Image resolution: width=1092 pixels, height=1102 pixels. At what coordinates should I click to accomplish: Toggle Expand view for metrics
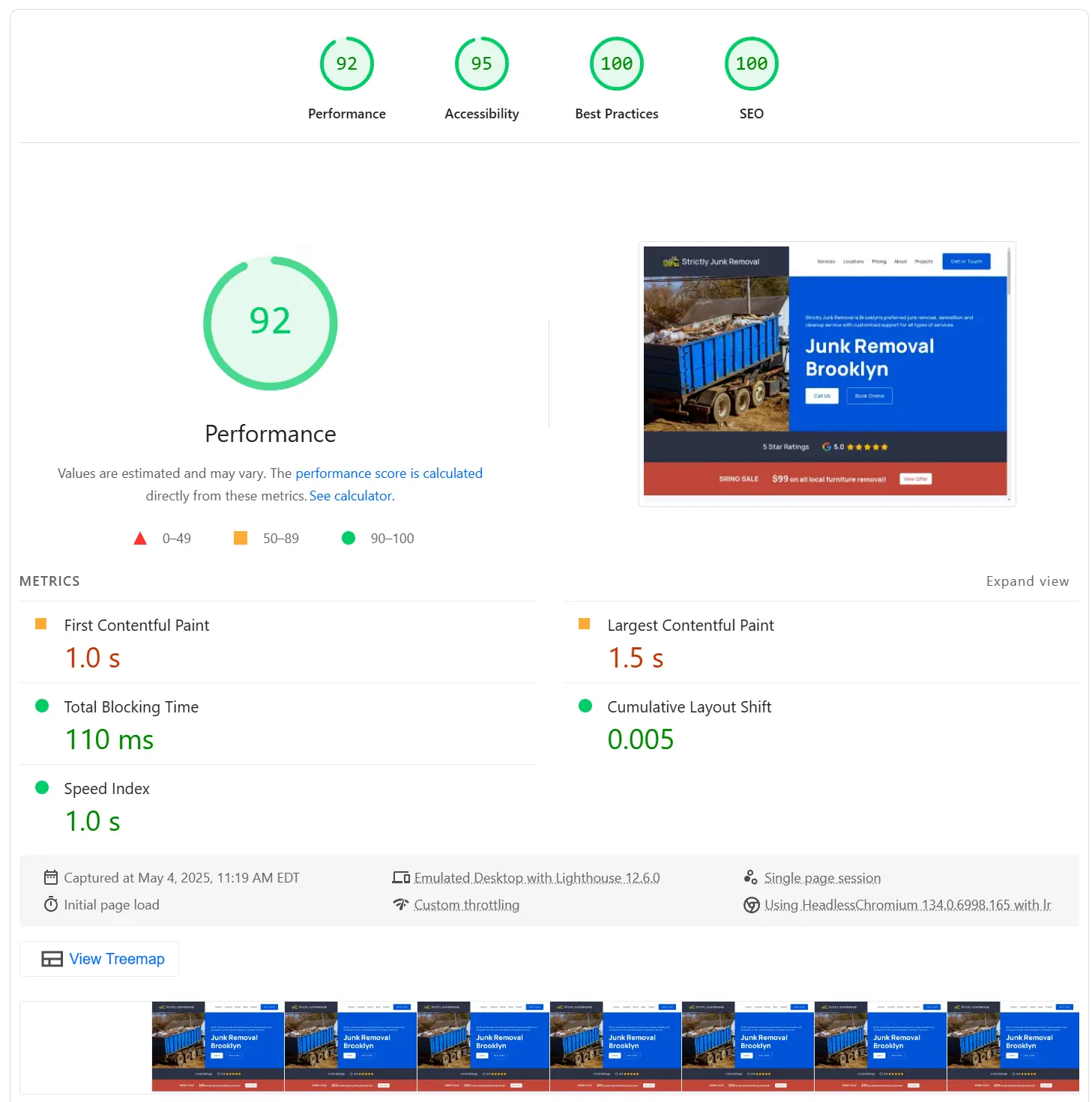1028,581
